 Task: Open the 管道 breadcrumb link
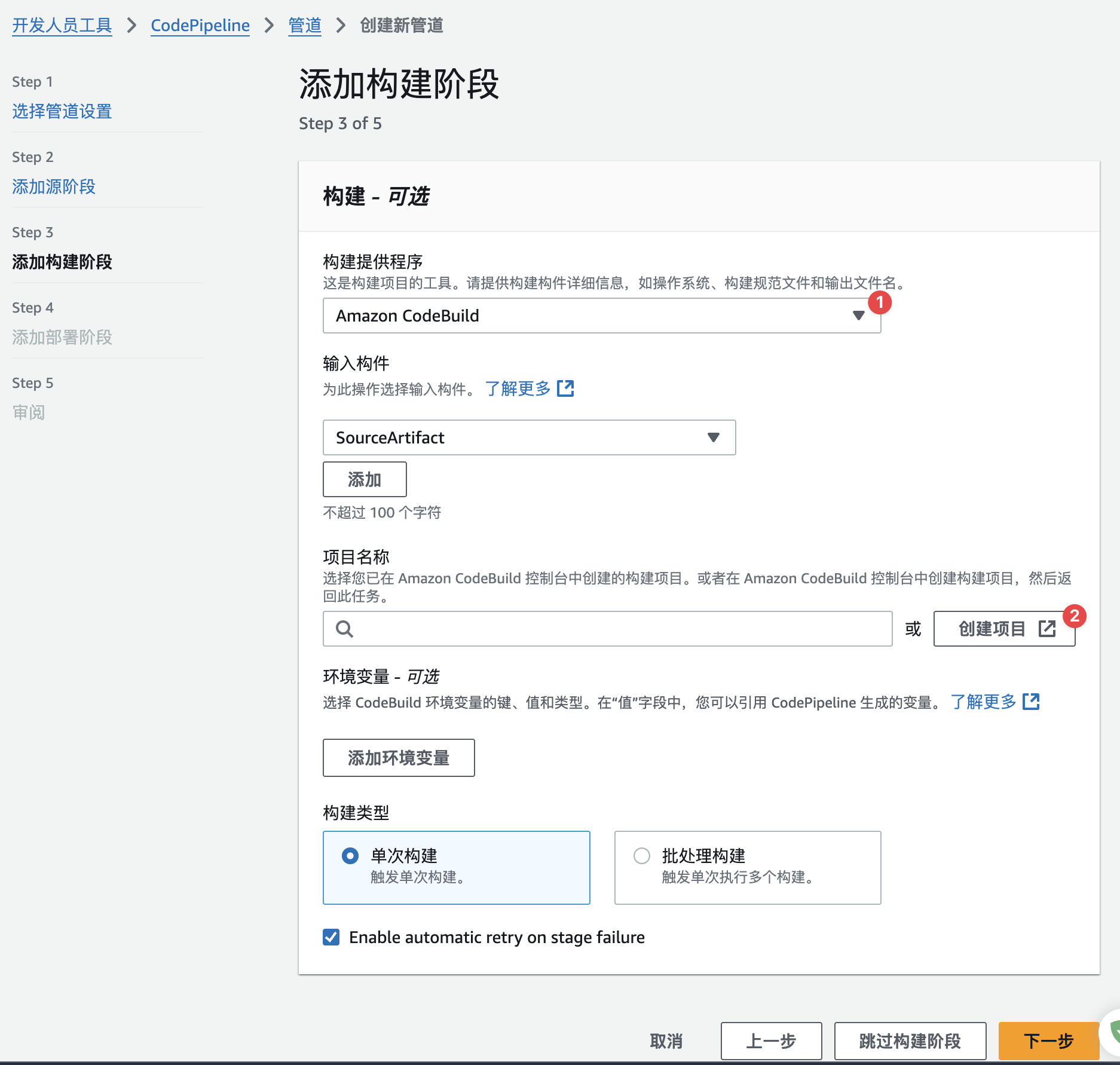(x=305, y=25)
